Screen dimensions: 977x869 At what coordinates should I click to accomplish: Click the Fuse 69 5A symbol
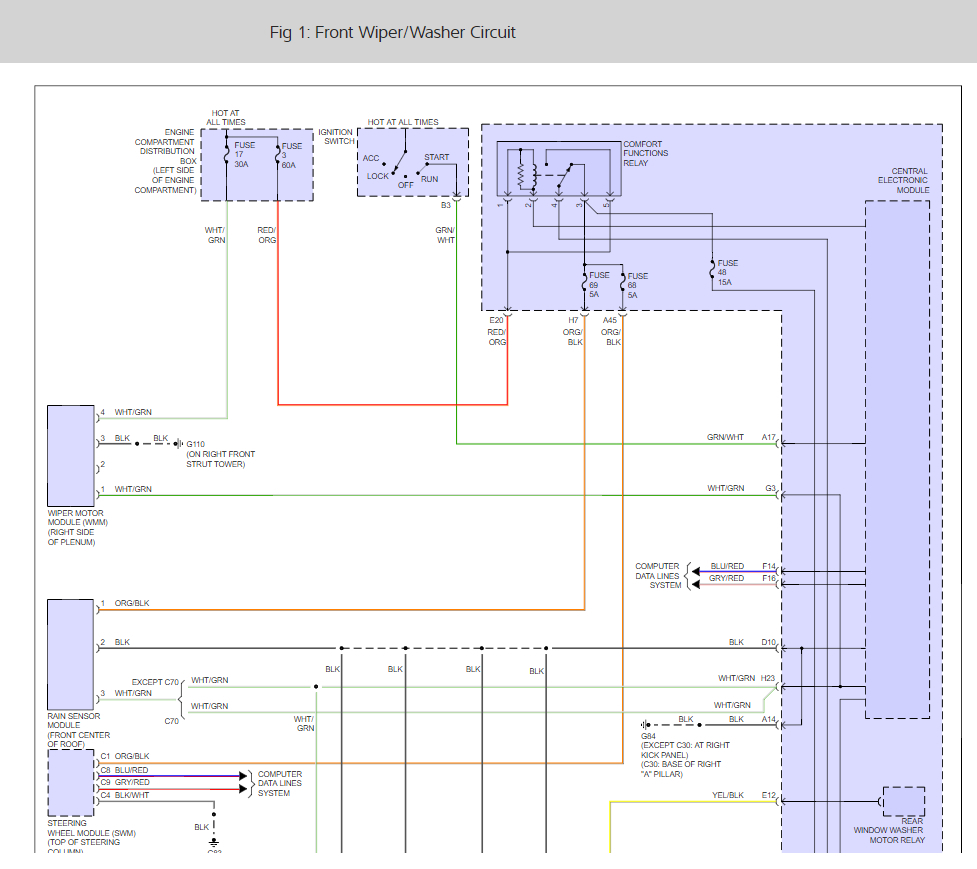click(584, 284)
